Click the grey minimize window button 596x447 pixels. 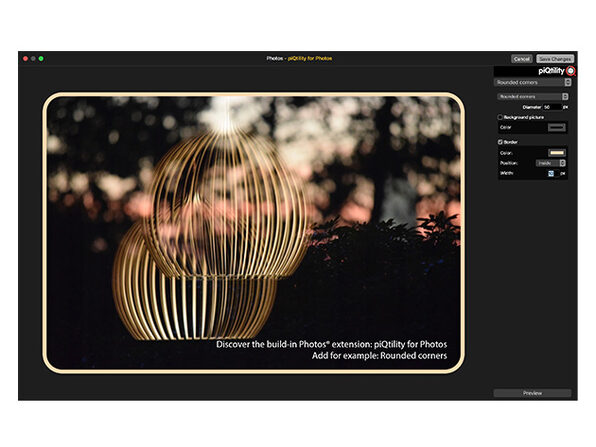(33, 59)
